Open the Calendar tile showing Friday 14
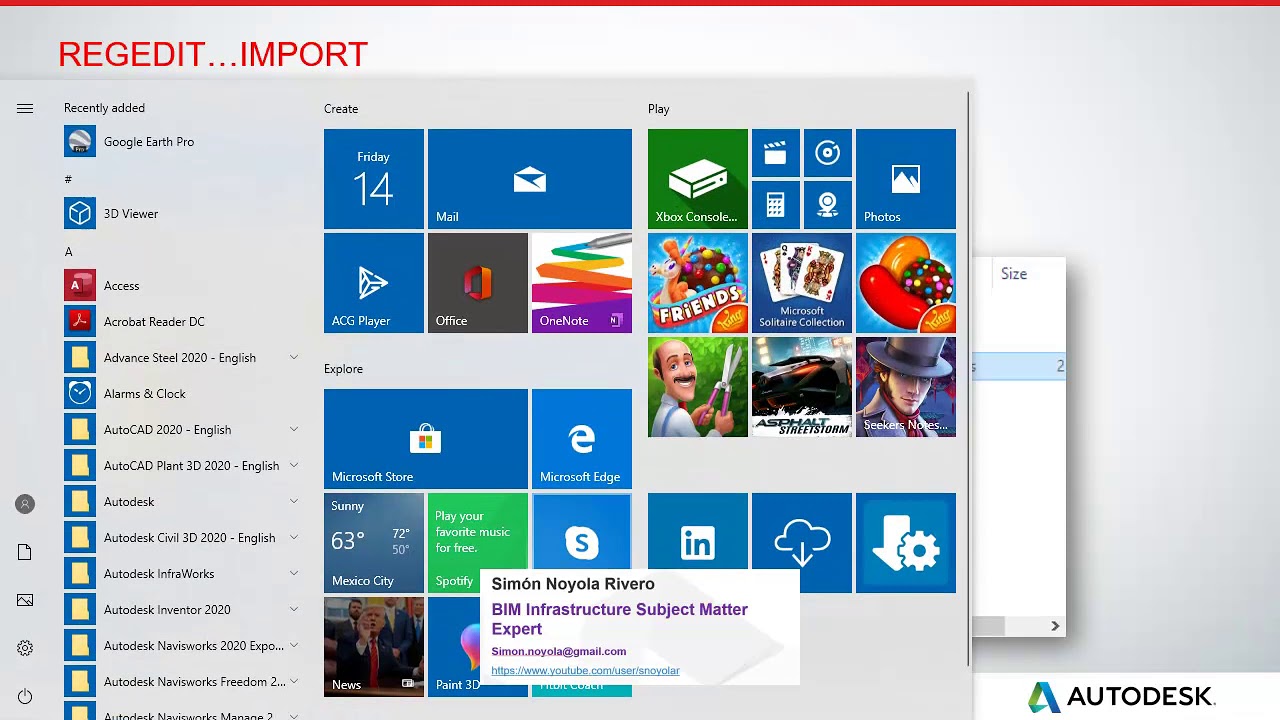 pos(374,179)
